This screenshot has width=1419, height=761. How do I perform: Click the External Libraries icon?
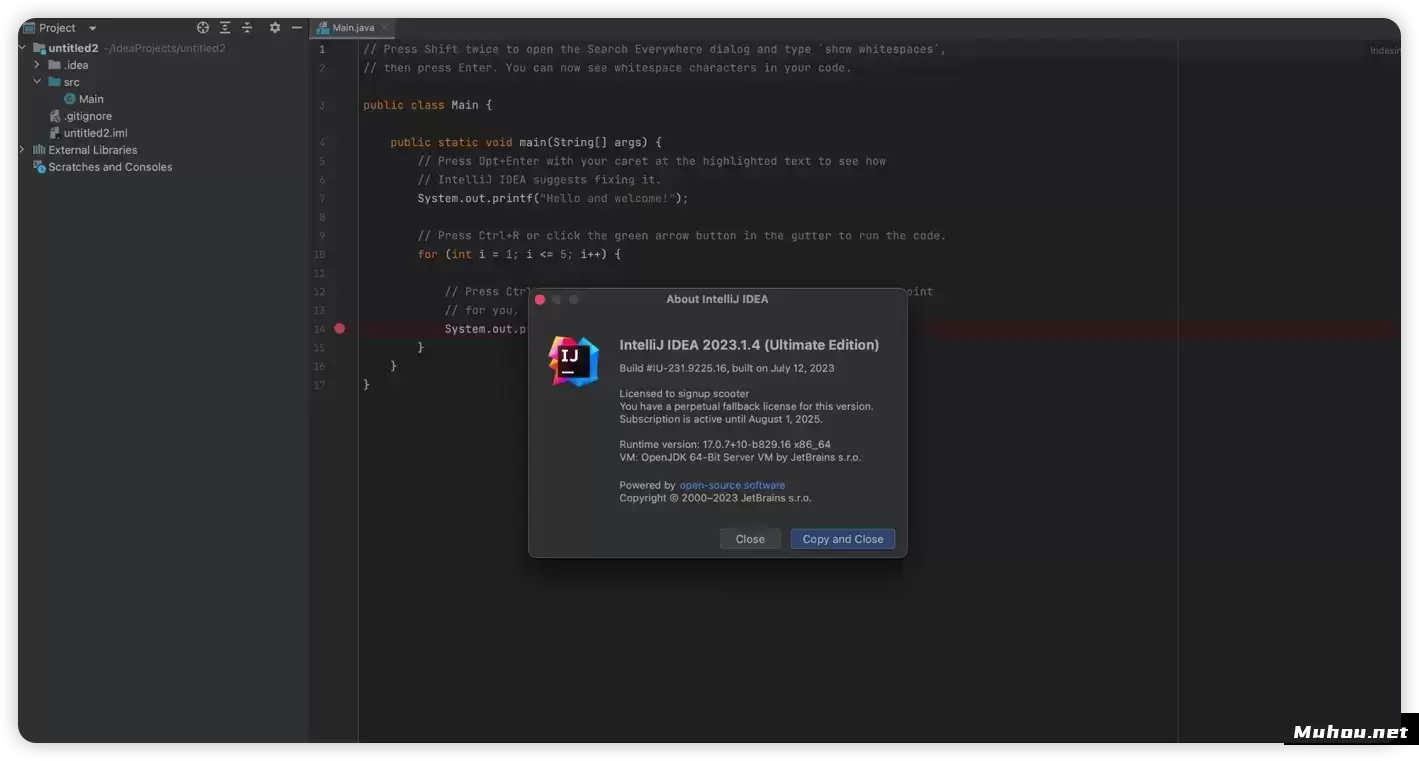39,150
